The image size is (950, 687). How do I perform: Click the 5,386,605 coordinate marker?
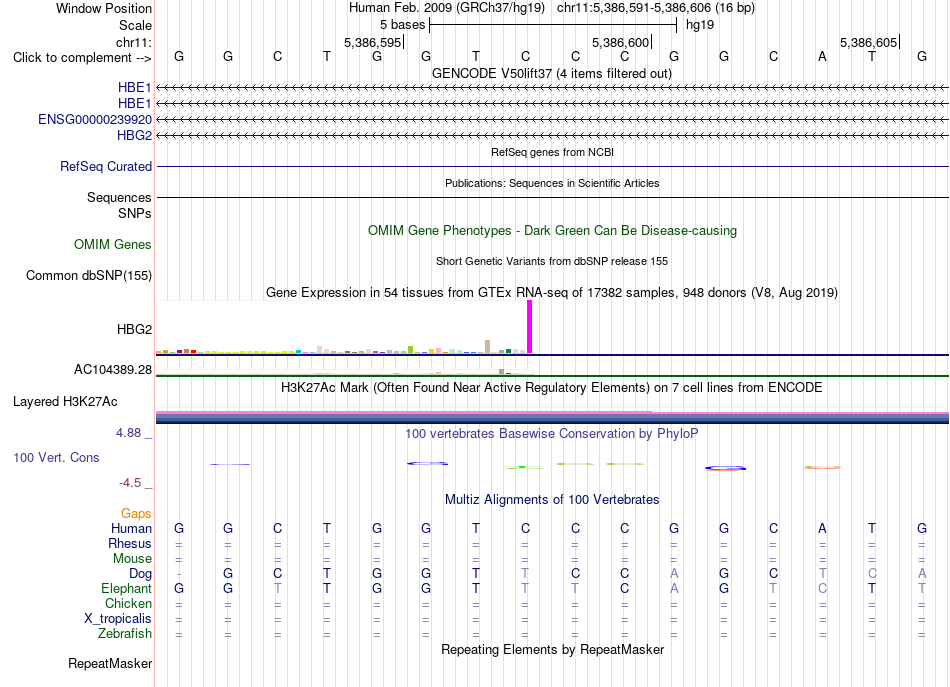click(x=868, y=42)
